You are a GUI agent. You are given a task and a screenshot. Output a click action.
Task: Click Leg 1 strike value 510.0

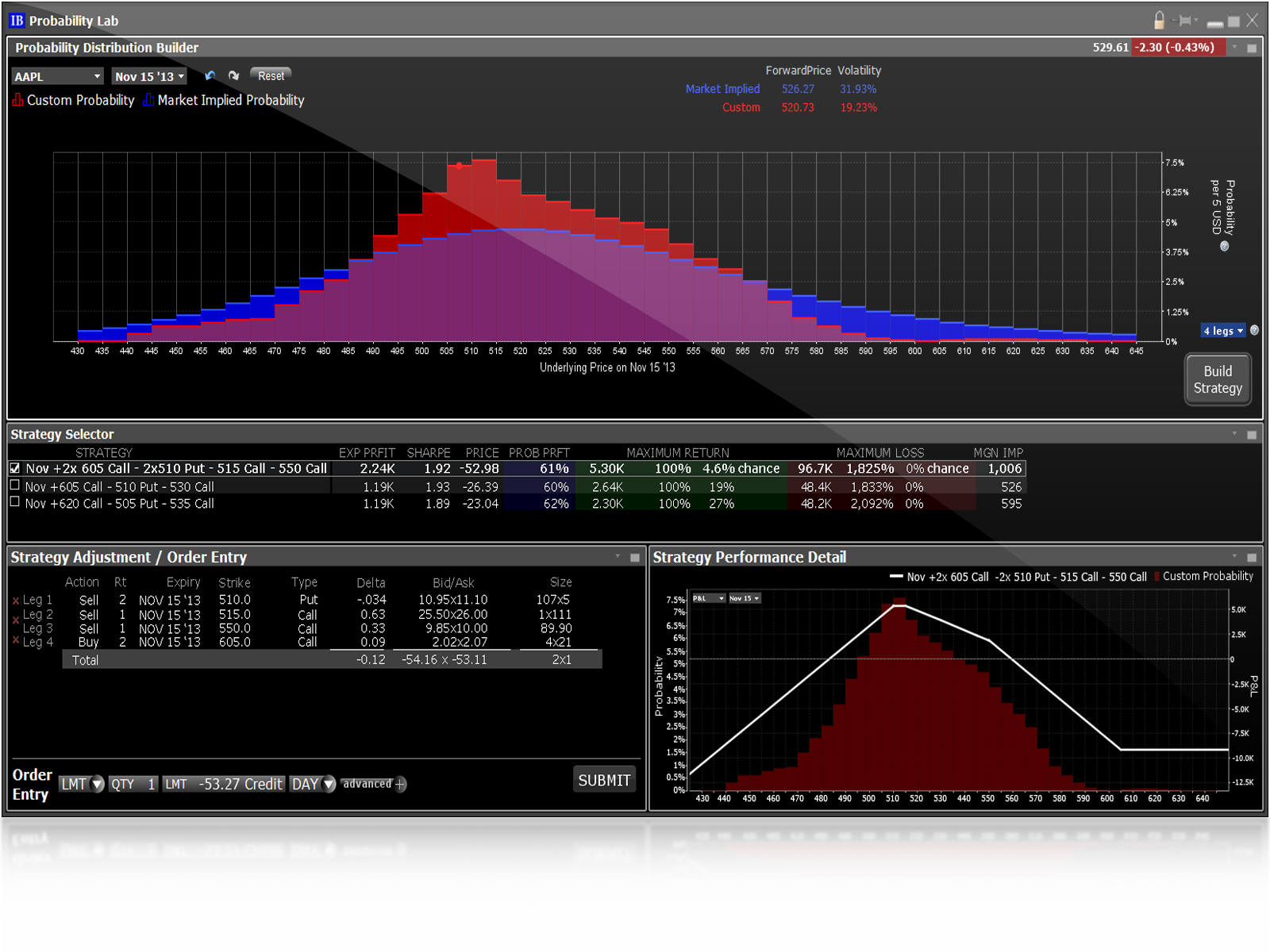point(235,601)
